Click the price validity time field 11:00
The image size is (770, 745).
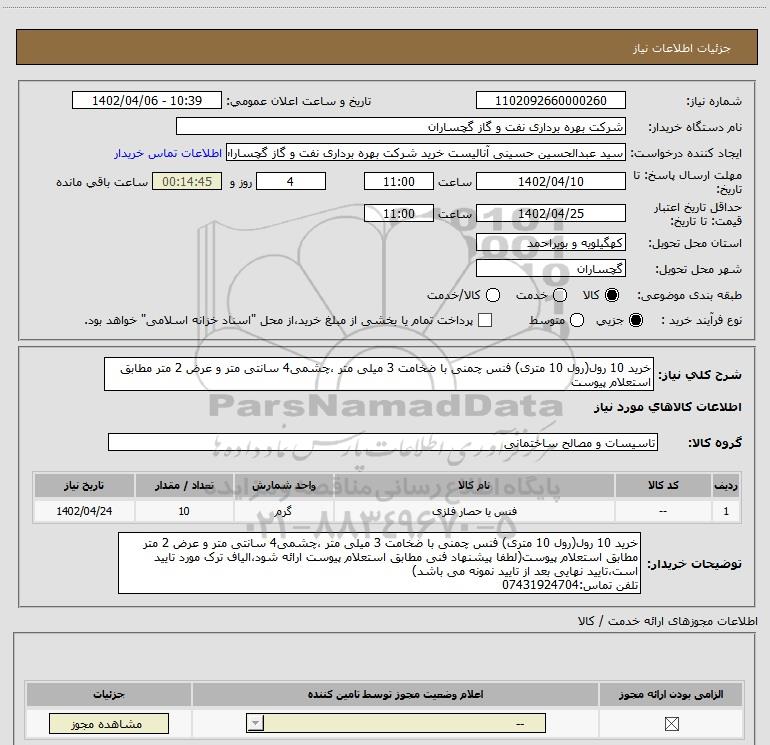pos(399,214)
